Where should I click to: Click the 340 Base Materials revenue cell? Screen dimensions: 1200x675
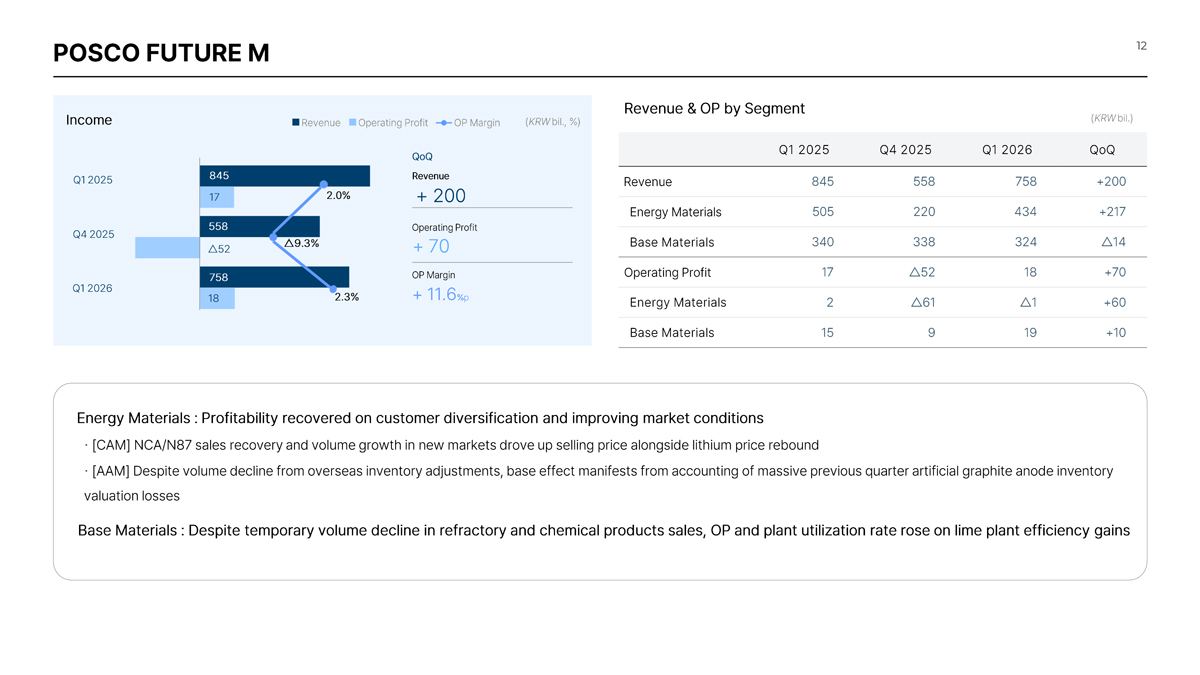823,242
